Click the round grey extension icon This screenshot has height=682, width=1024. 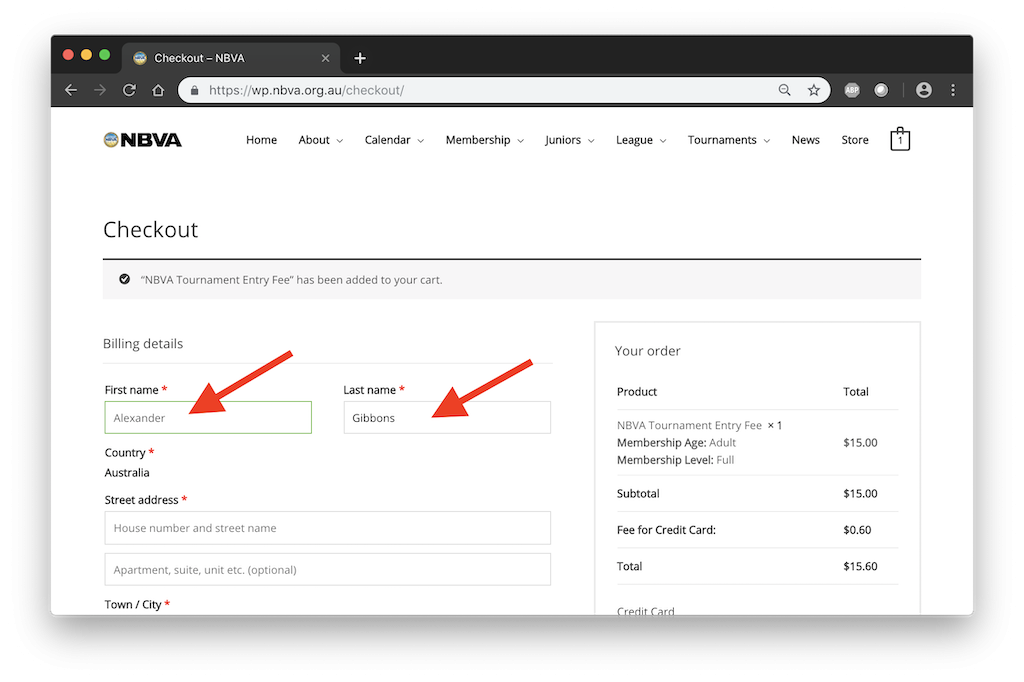point(881,90)
